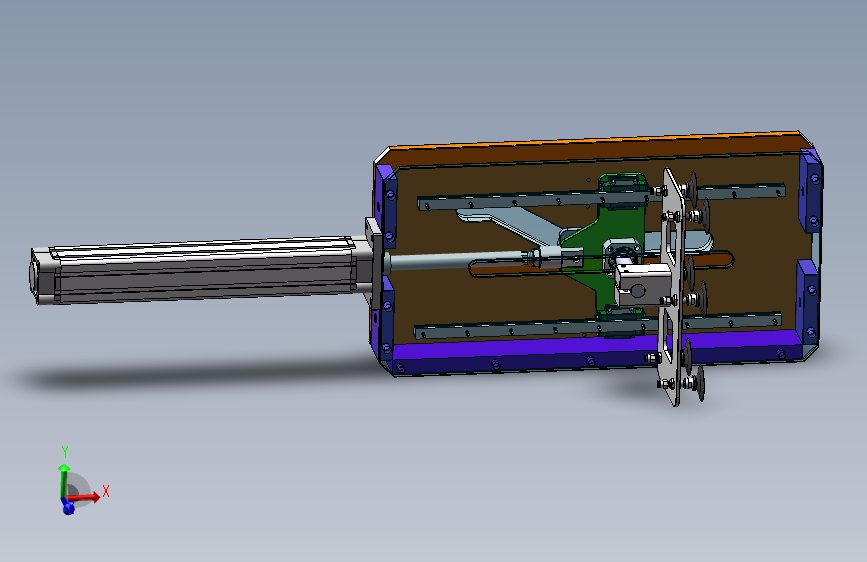Pick the purple bottom side panel
Screen dimensions: 867x562
point(597,354)
